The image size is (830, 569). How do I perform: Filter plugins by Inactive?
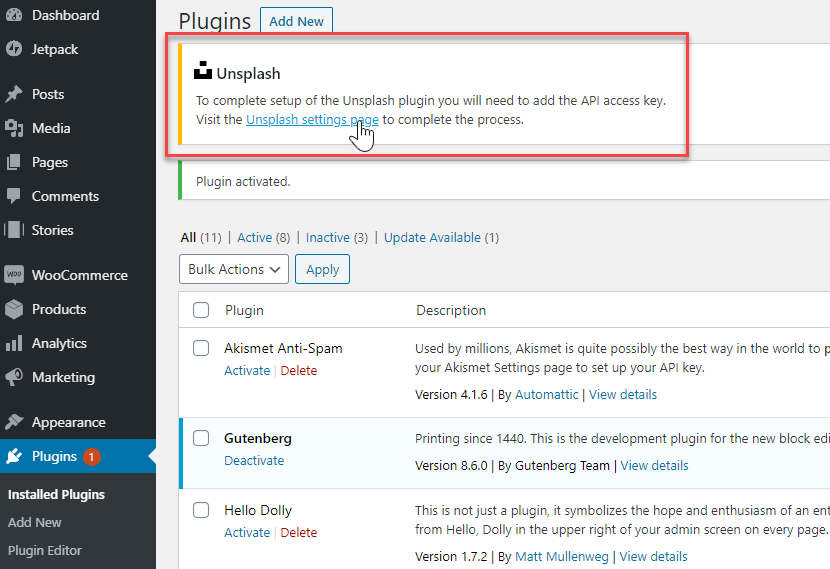click(328, 237)
